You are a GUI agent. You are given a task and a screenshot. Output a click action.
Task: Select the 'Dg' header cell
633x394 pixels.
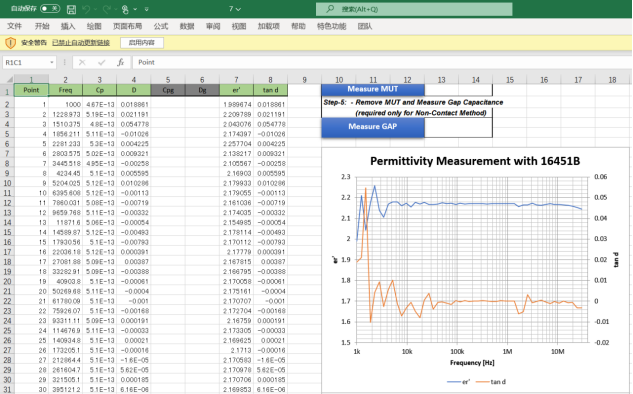[x=202, y=90]
